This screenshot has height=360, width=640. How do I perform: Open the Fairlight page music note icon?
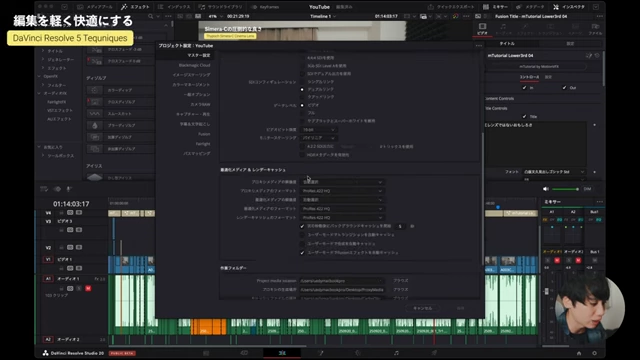click(x=396, y=353)
